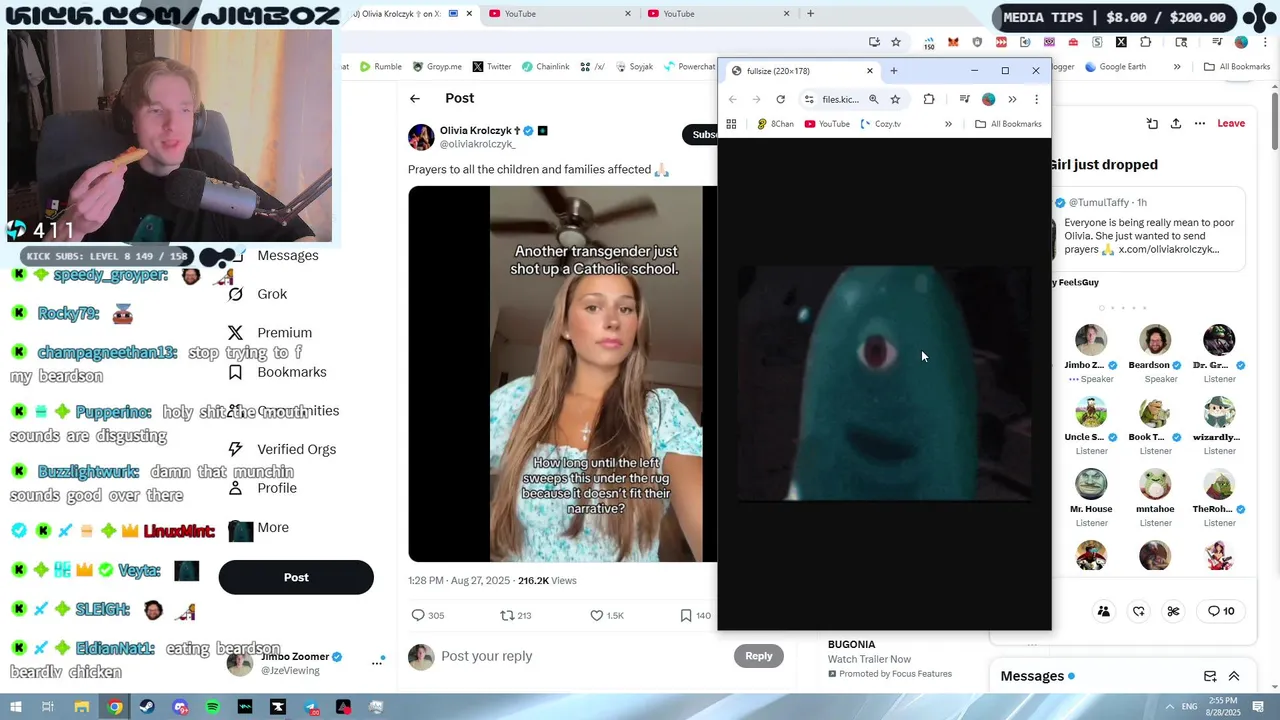Switch to the first YouTube tab
Screen dimensions: 1280x720
point(560,14)
